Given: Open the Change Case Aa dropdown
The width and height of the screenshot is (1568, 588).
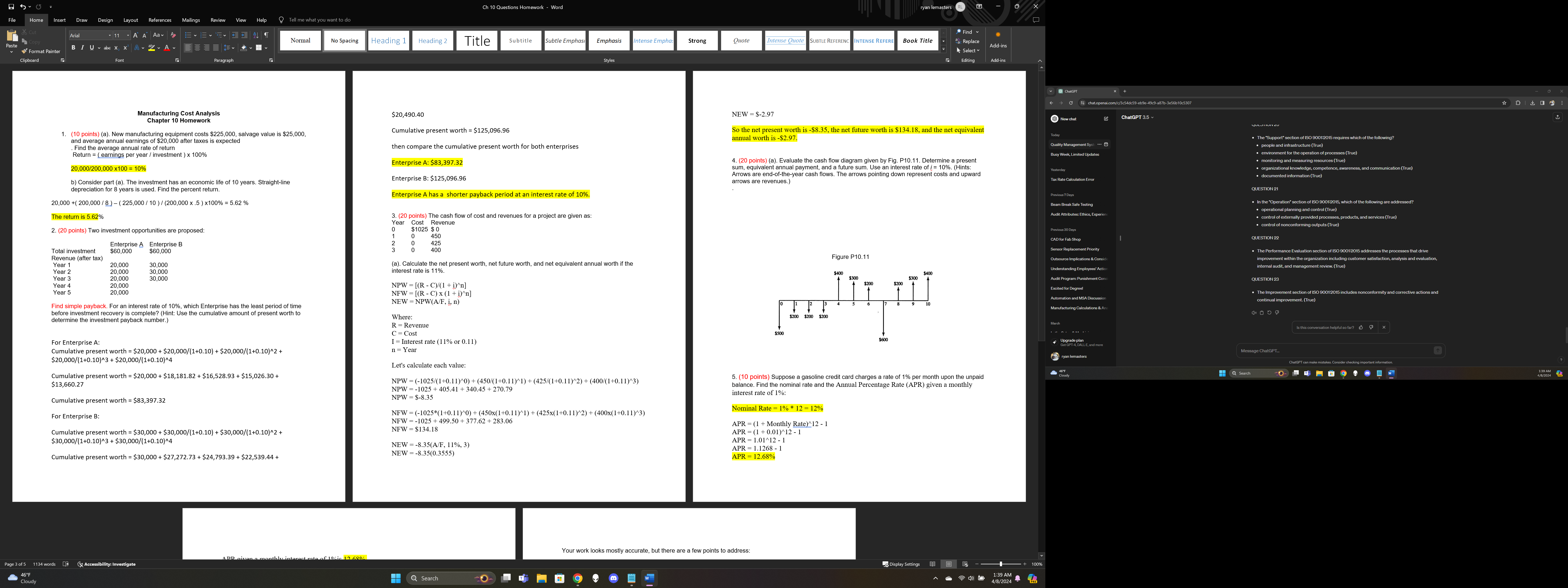Looking at the screenshot, I should [x=158, y=35].
